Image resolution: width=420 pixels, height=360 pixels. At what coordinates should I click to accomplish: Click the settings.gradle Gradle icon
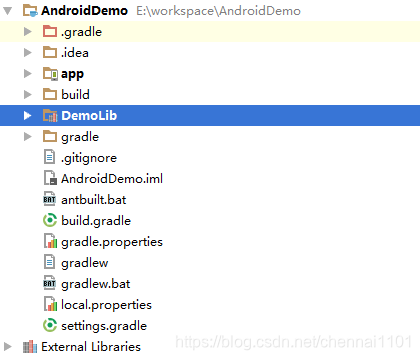click(50, 325)
